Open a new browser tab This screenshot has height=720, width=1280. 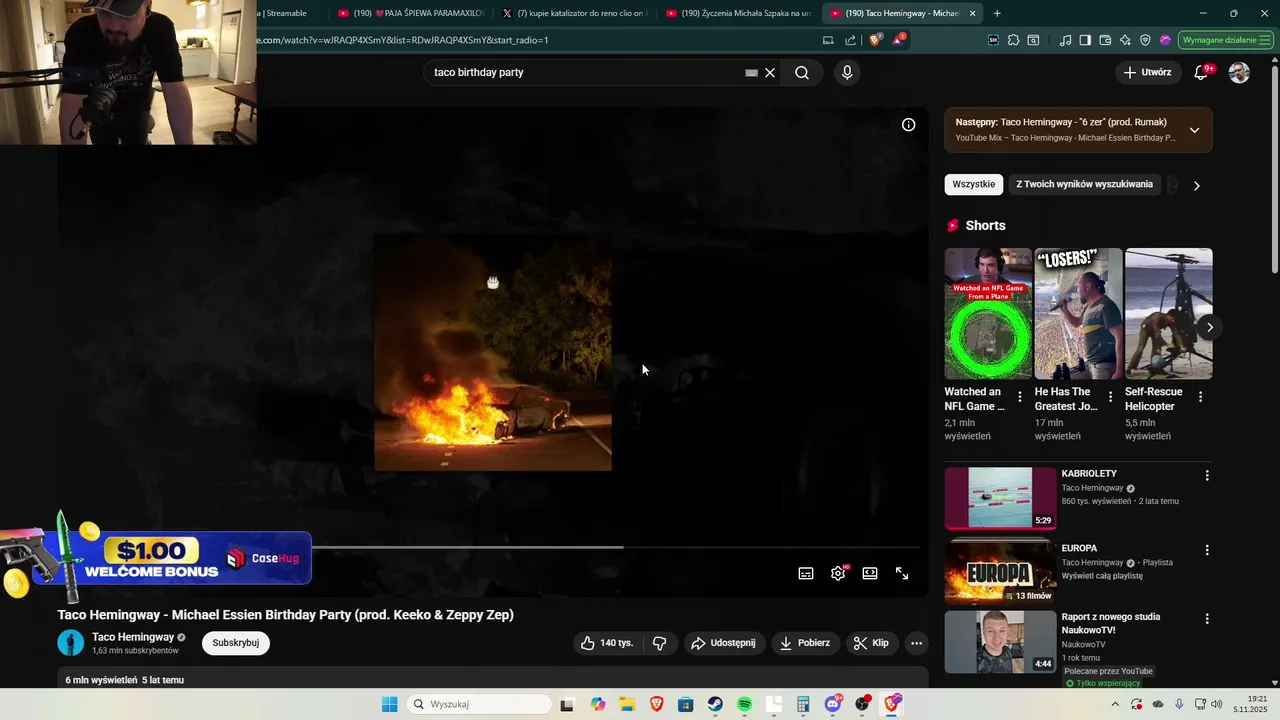997,13
